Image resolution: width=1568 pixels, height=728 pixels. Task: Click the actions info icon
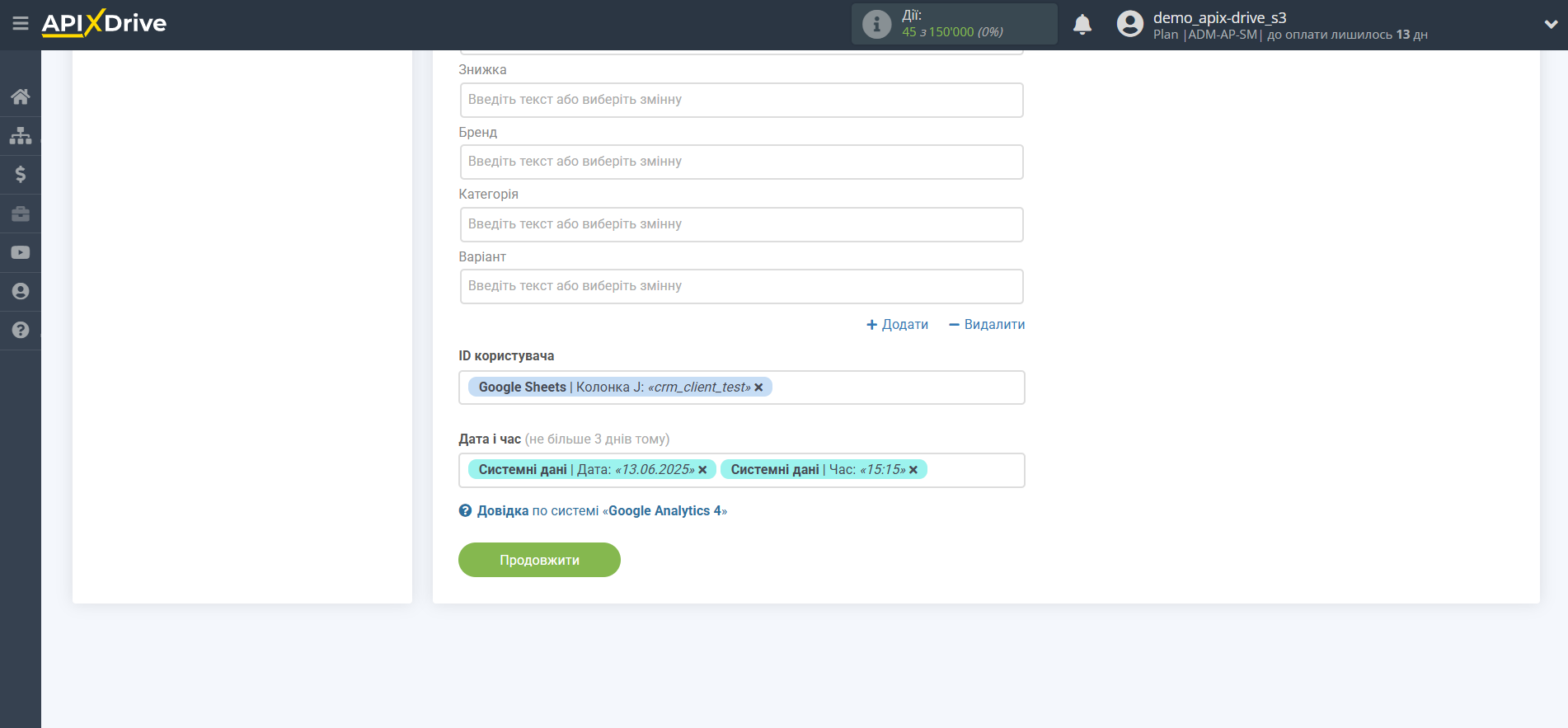tap(876, 24)
